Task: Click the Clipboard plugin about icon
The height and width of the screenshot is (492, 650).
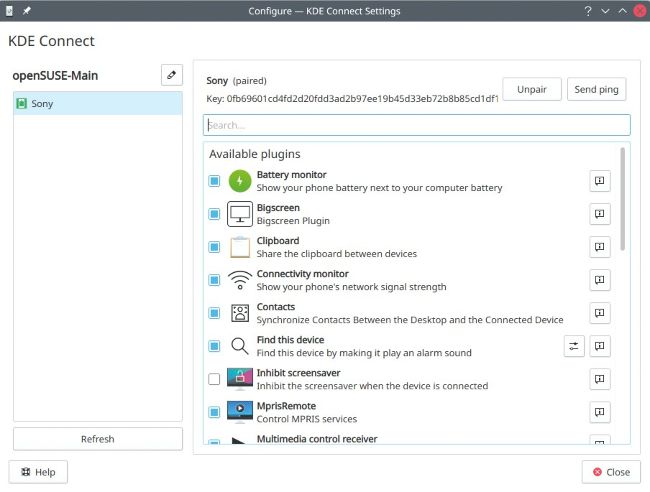Action: (x=599, y=247)
